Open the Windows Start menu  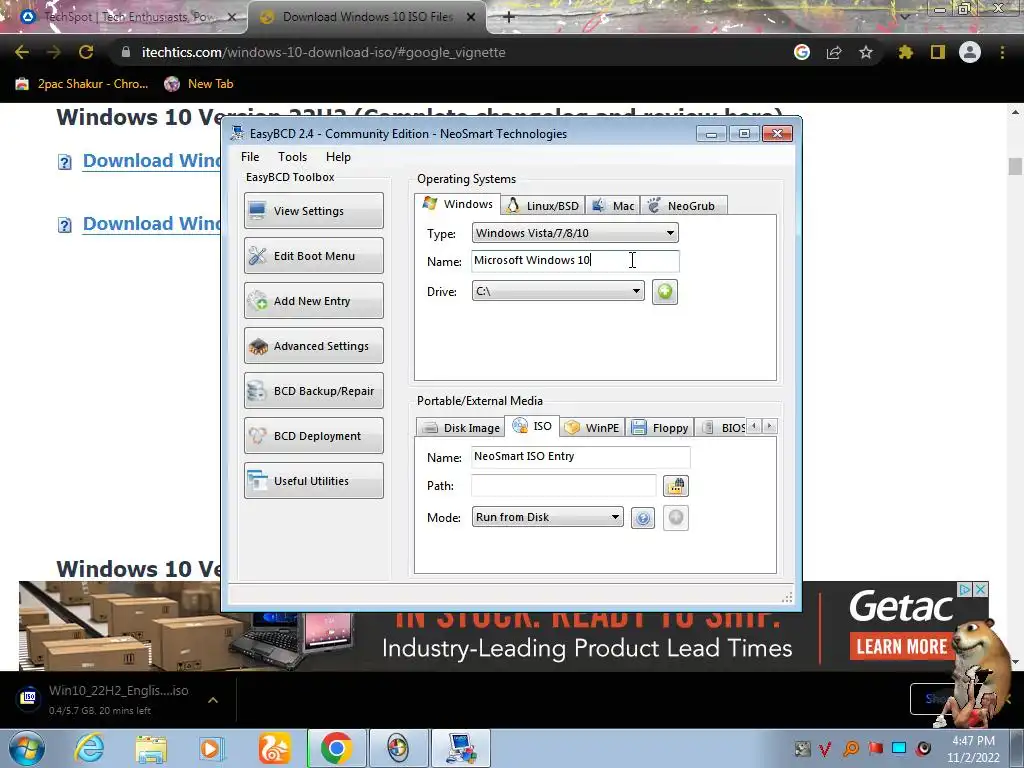coord(26,748)
